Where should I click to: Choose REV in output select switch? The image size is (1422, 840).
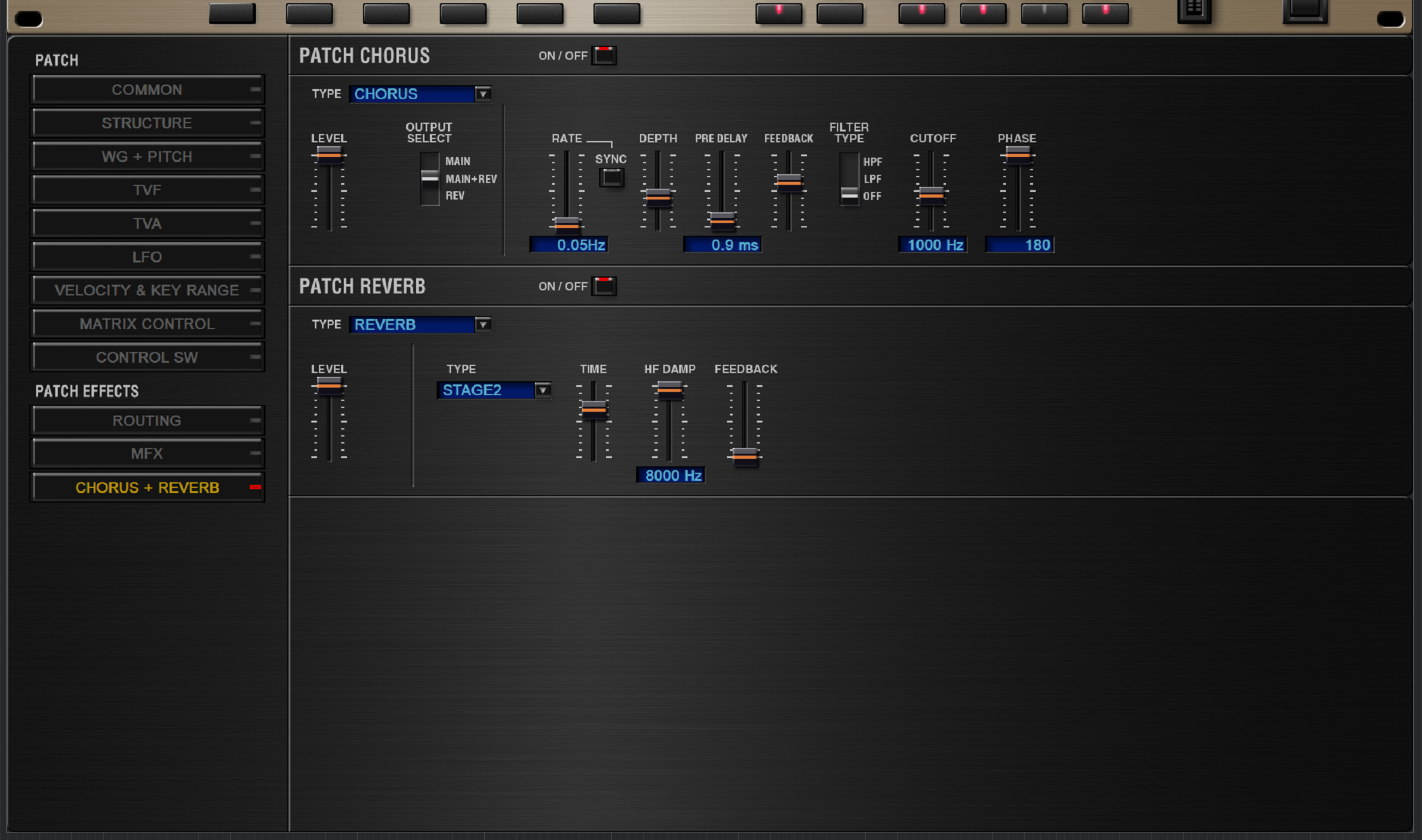click(430, 196)
